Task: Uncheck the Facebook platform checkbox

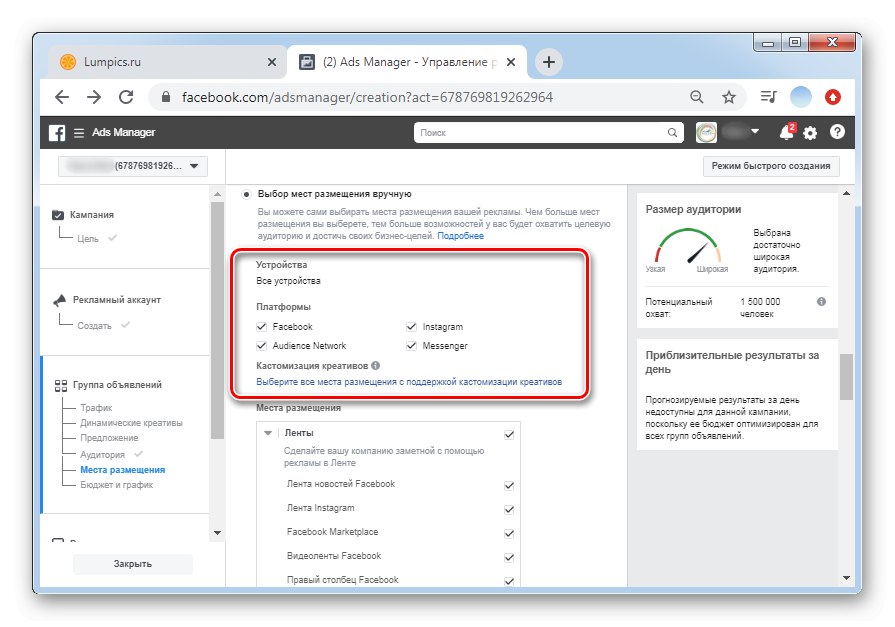Action: click(261, 327)
